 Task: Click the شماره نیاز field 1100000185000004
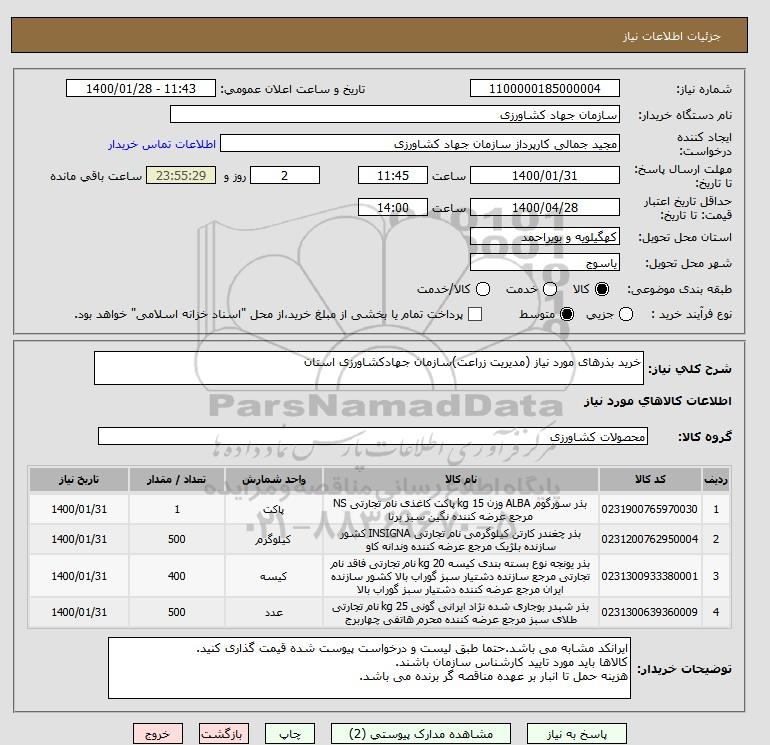tap(545, 88)
